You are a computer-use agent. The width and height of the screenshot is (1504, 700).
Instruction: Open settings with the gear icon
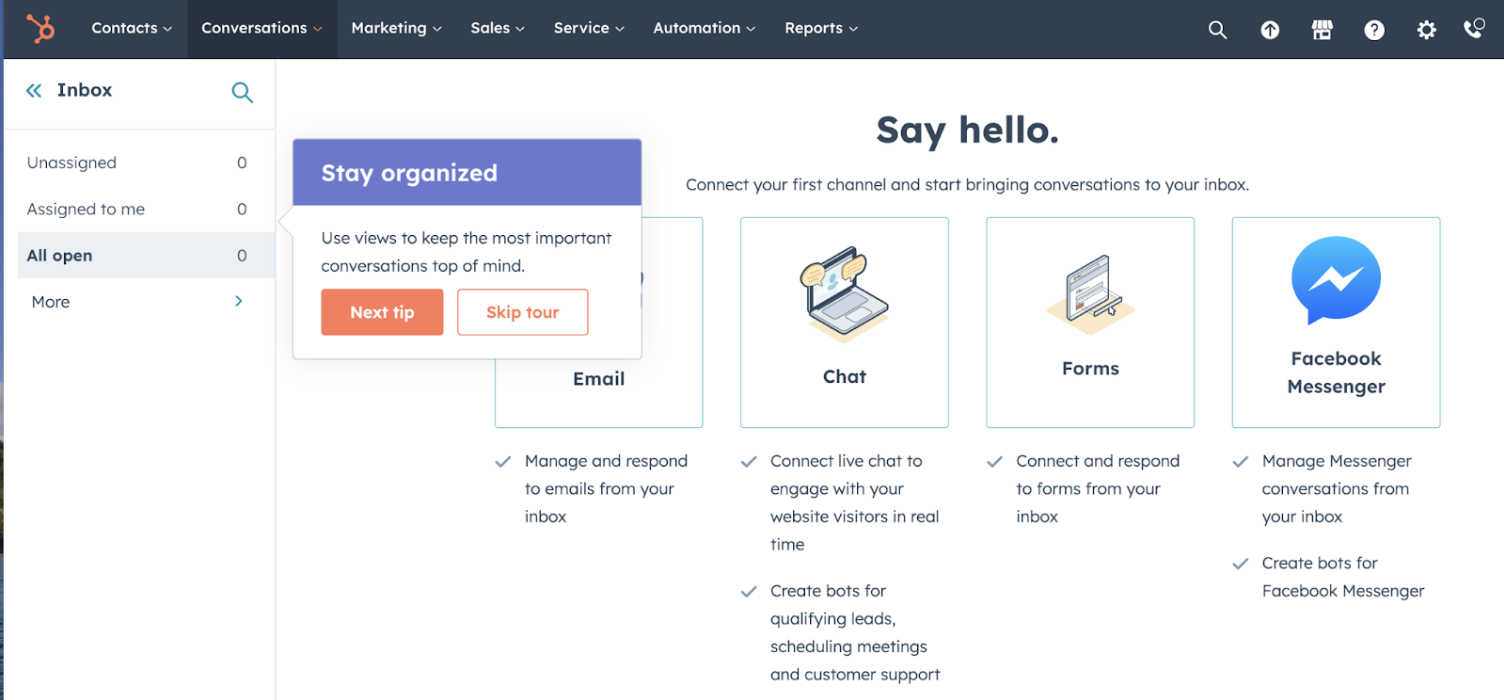pyautogui.click(x=1426, y=29)
